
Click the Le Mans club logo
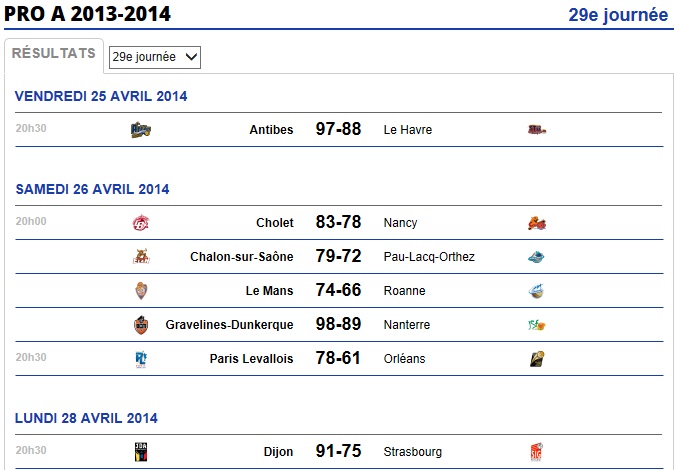point(141,291)
